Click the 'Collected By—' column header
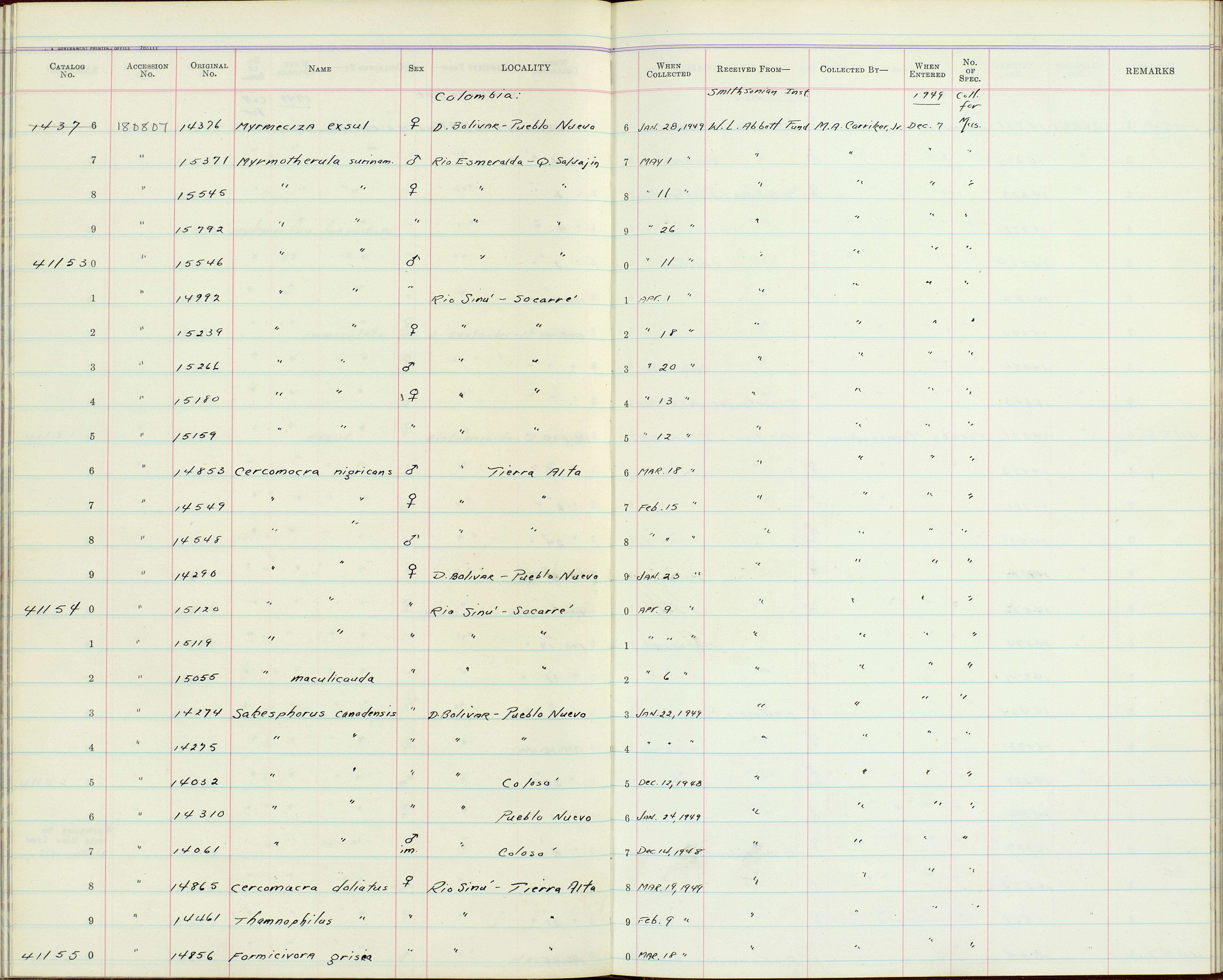This screenshot has width=1223, height=980. (854, 69)
